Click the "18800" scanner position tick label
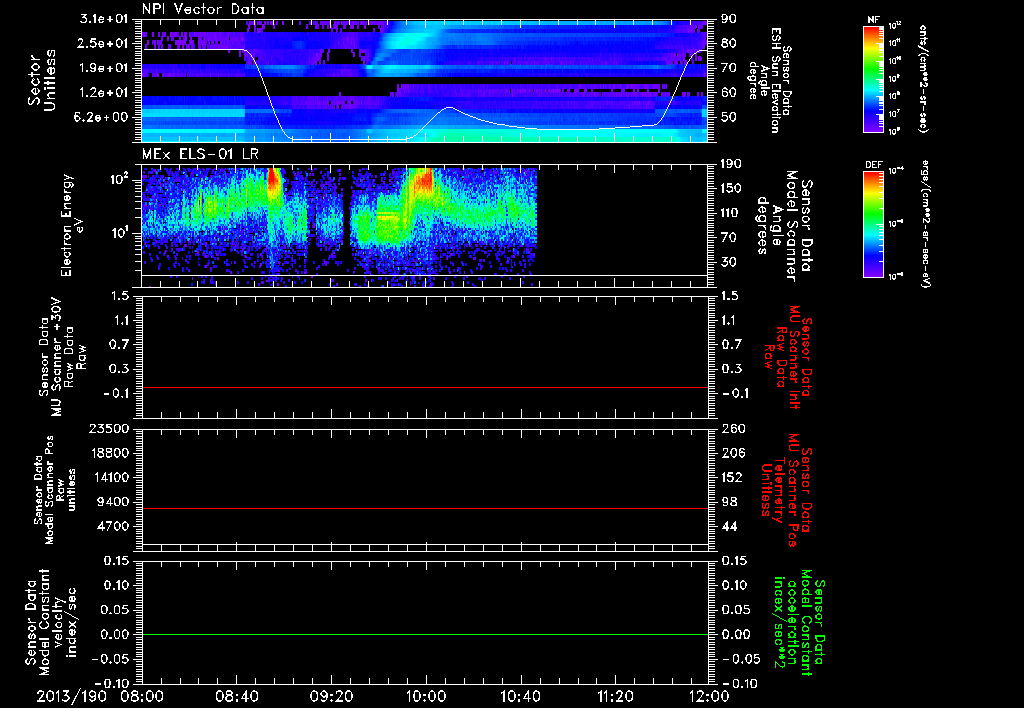This screenshot has width=1024, height=708. pyautogui.click(x=108, y=453)
